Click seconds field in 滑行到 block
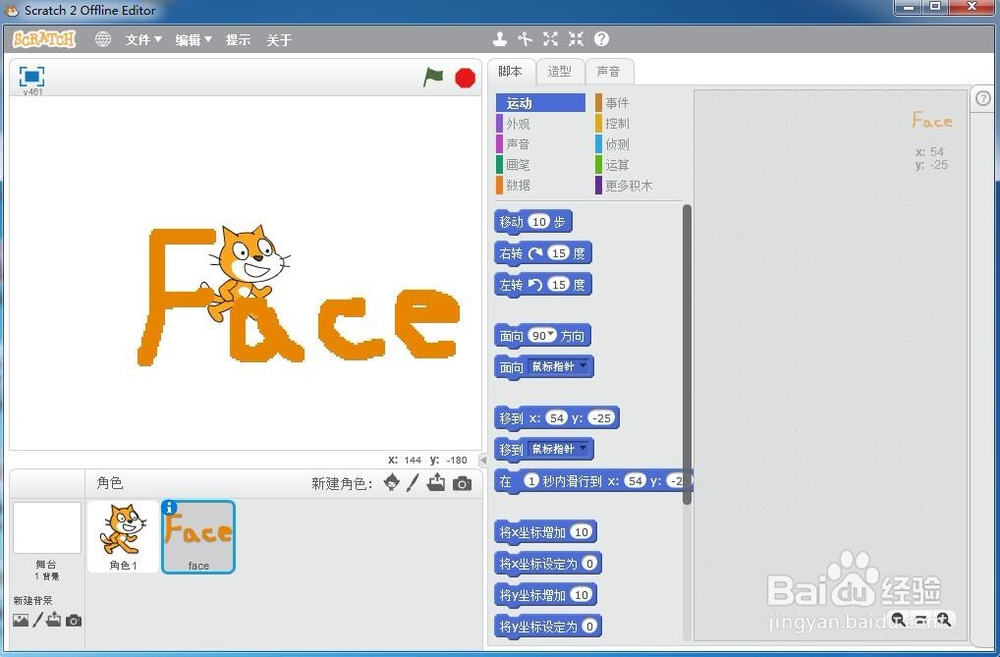 point(531,480)
